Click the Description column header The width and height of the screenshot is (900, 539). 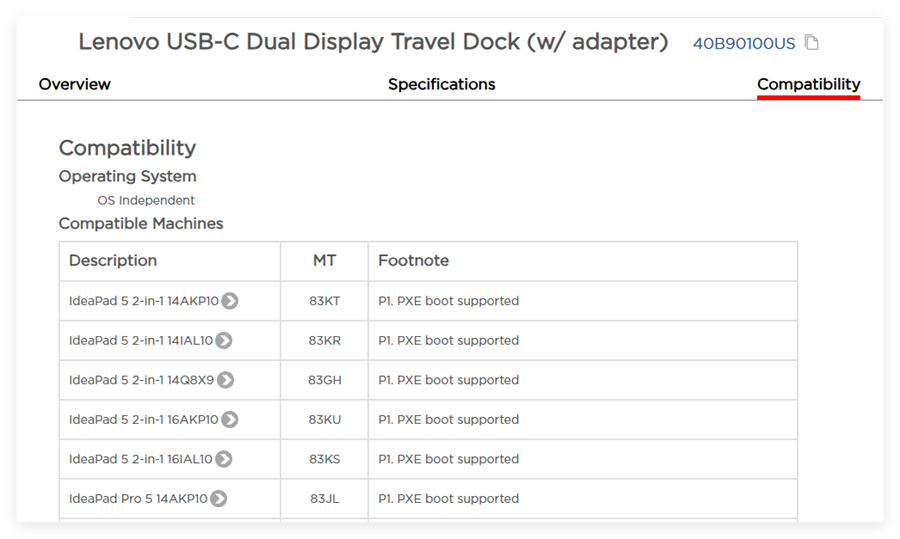113,261
